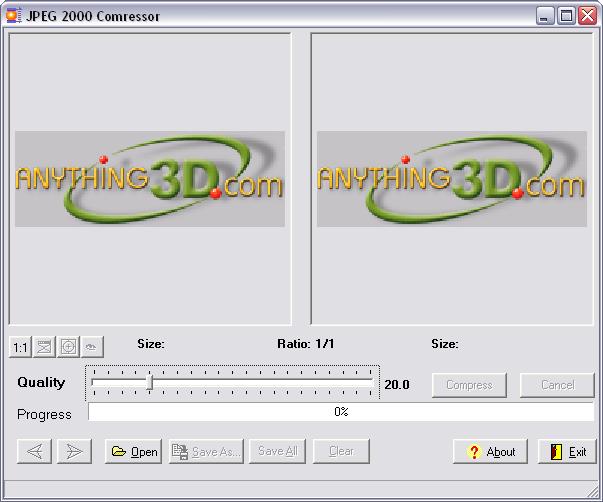Select the fit-to-window view icon
The image size is (603, 502).
pos(44,347)
